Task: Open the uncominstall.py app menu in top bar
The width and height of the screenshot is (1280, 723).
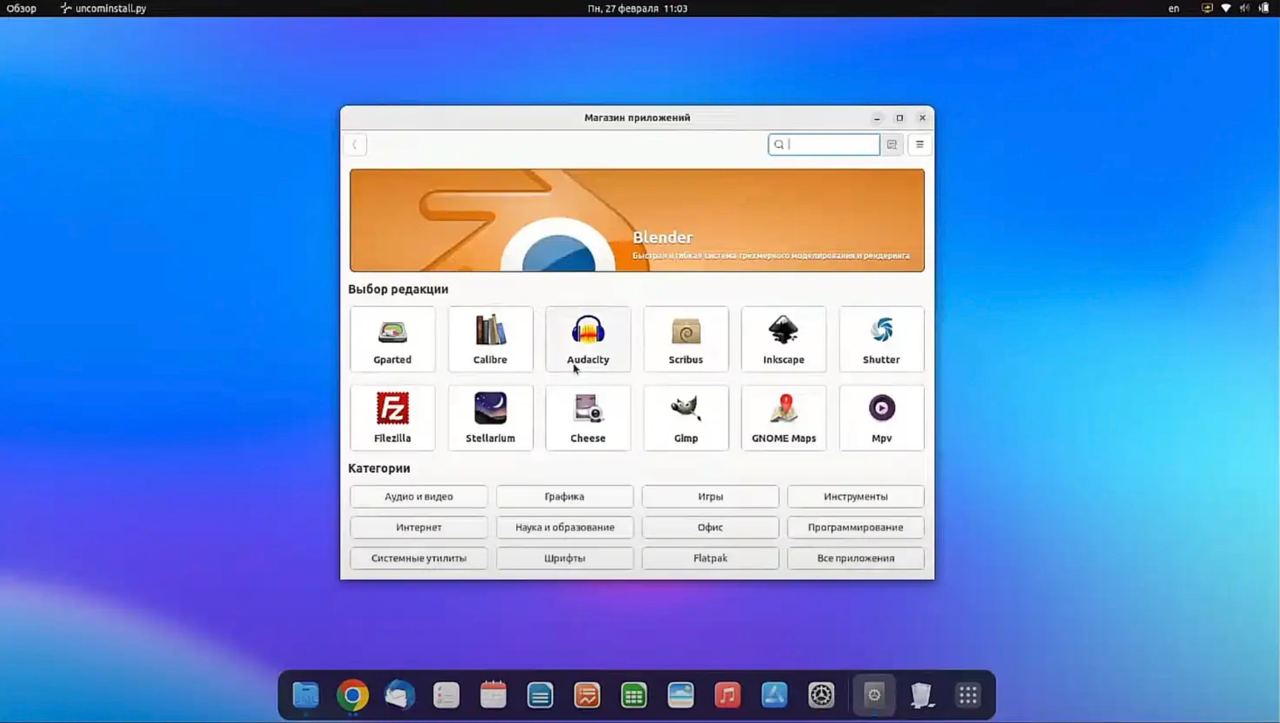Action: [x=103, y=8]
